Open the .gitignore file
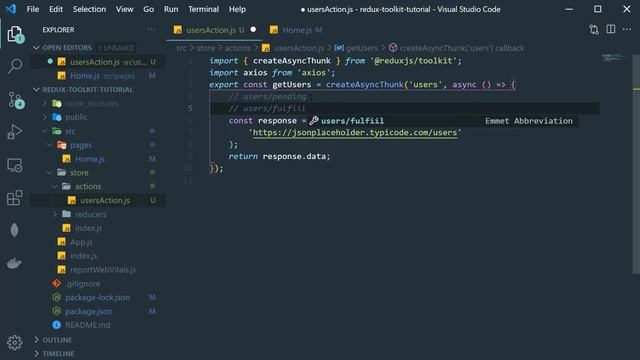 [x=98, y=284]
